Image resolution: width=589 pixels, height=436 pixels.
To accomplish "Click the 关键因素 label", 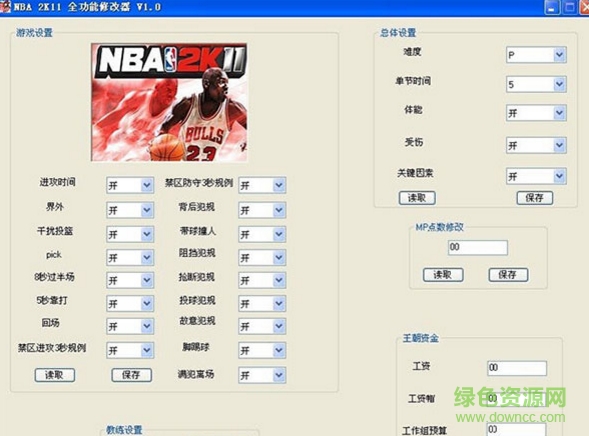I will (415, 173).
